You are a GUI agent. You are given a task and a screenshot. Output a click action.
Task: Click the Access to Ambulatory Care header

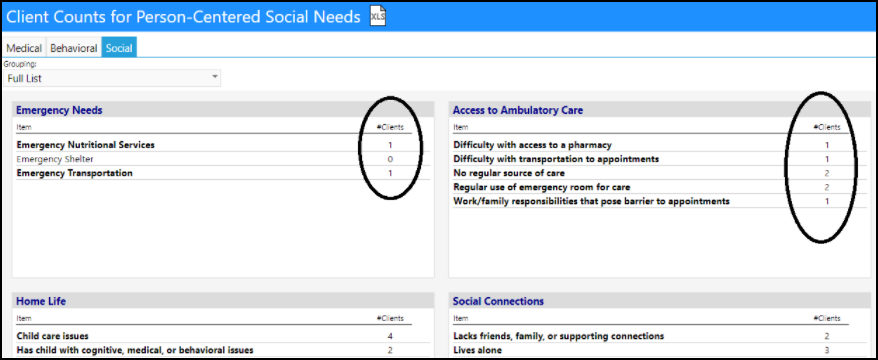pyautogui.click(x=660, y=110)
